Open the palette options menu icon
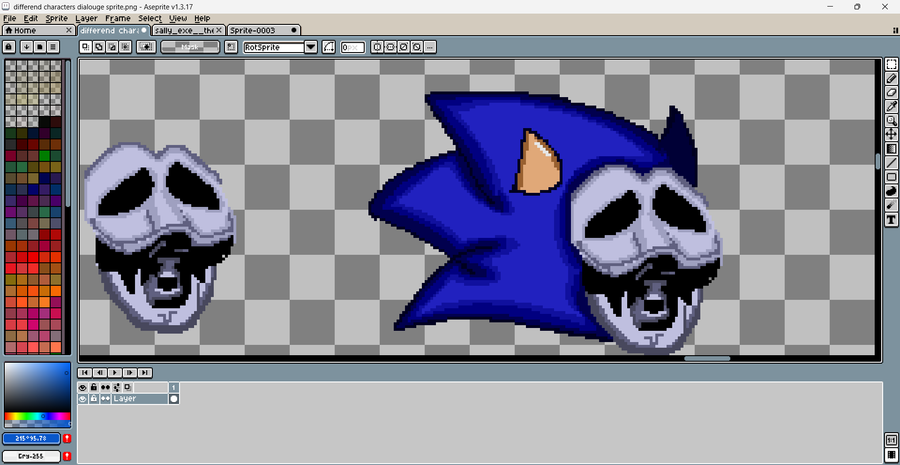This screenshot has width=900, height=465. pyautogui.click(x=53, y=47)
